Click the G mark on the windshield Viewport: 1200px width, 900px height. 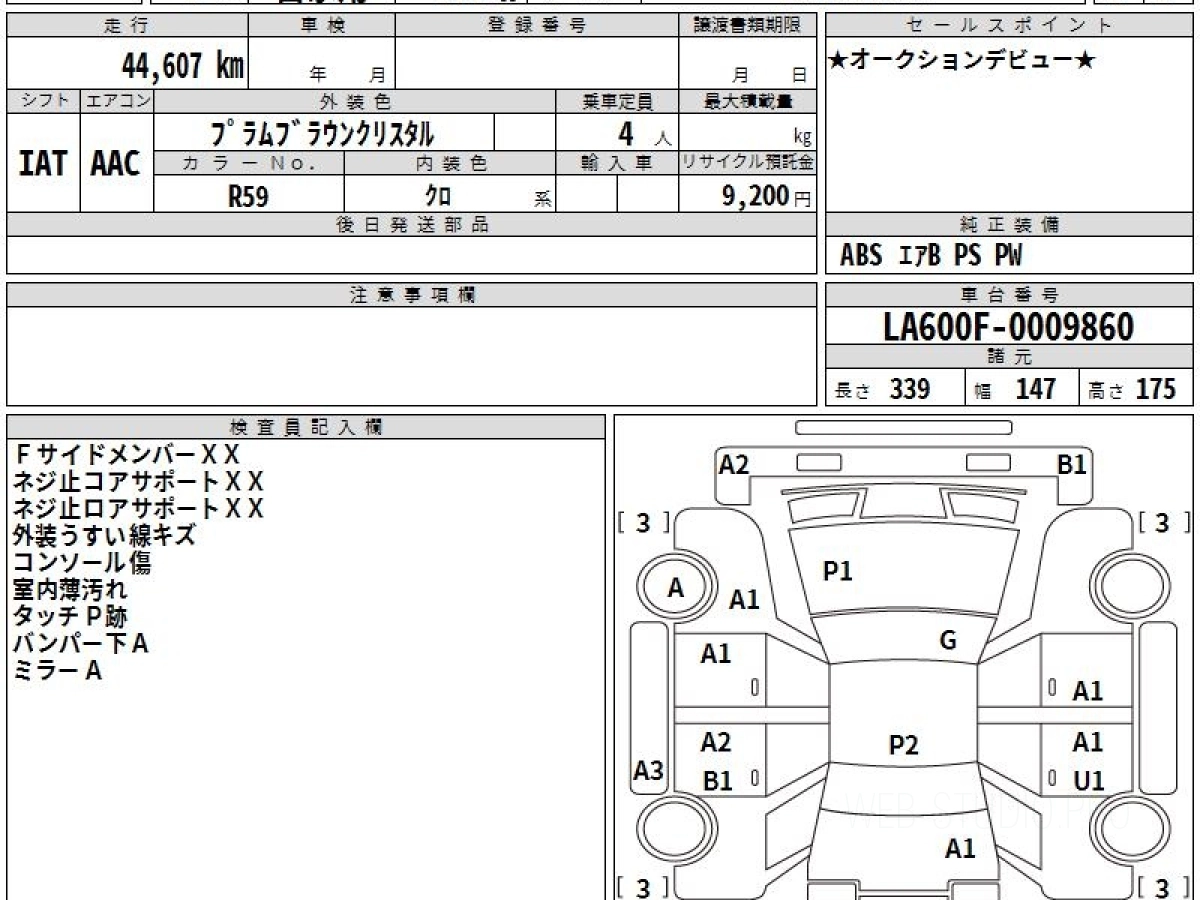point(948,641)
